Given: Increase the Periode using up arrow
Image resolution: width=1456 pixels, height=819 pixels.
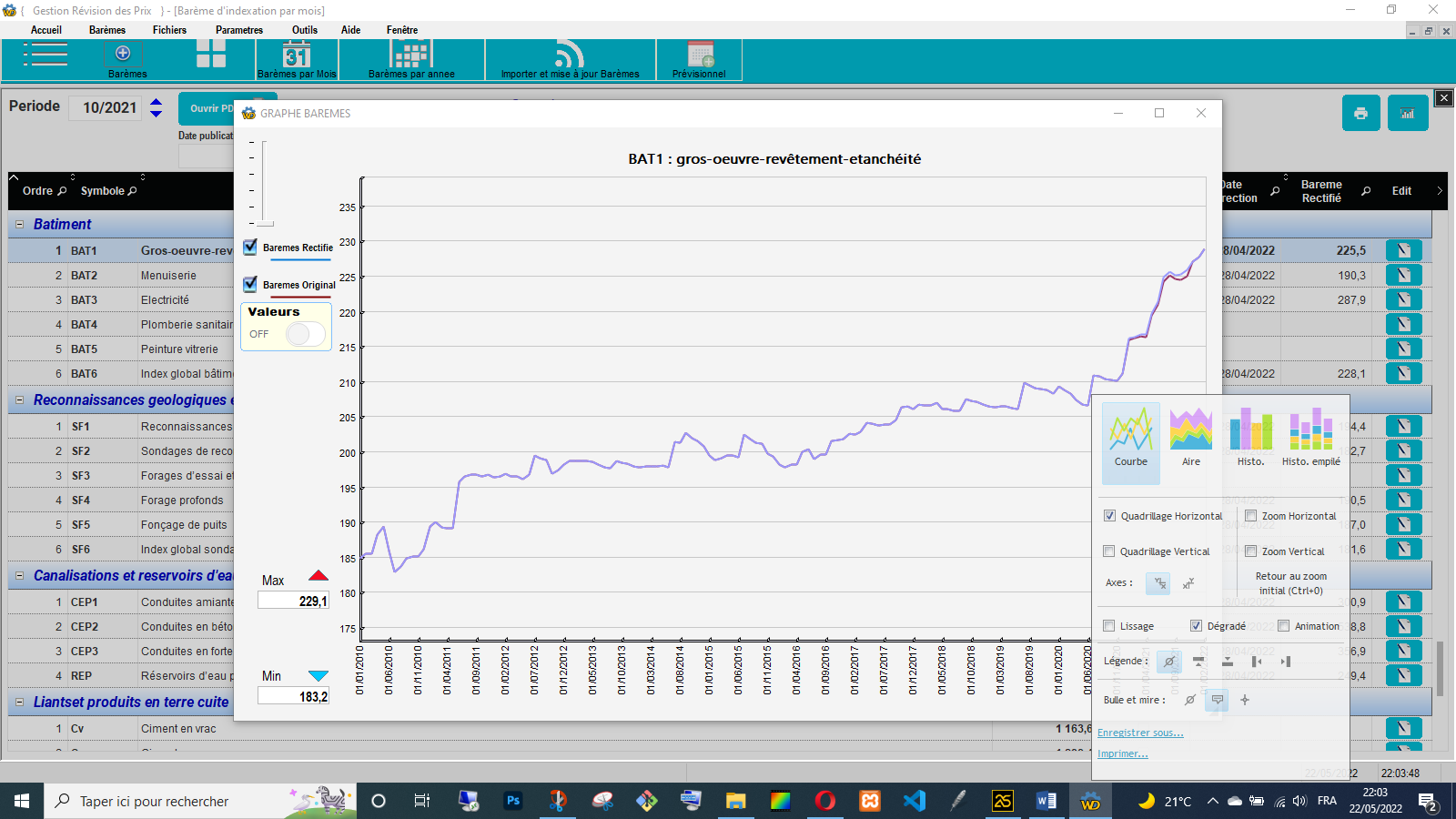Looking at the screenshot, I should [157, 102].
